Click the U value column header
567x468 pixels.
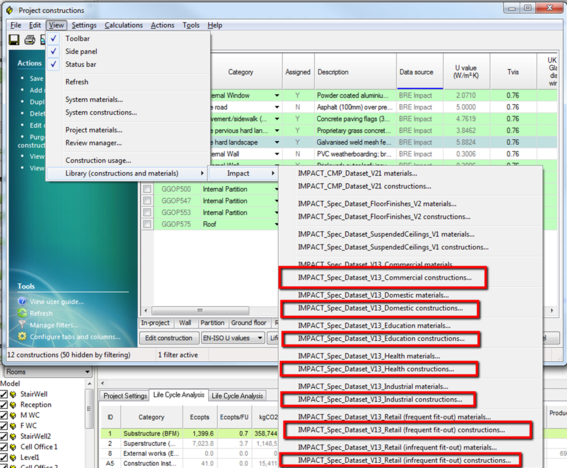(x=466, y=72)
